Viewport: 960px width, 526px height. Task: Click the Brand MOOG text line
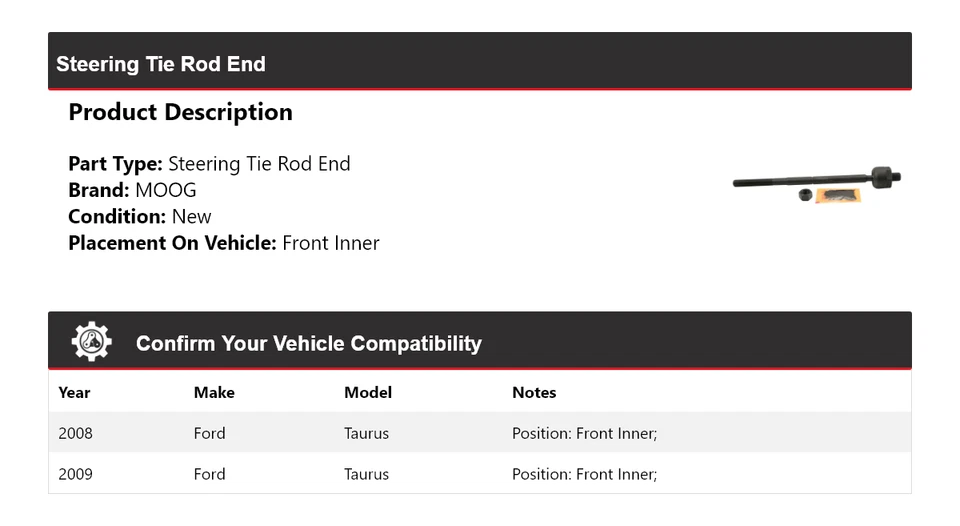click(132, 190)
